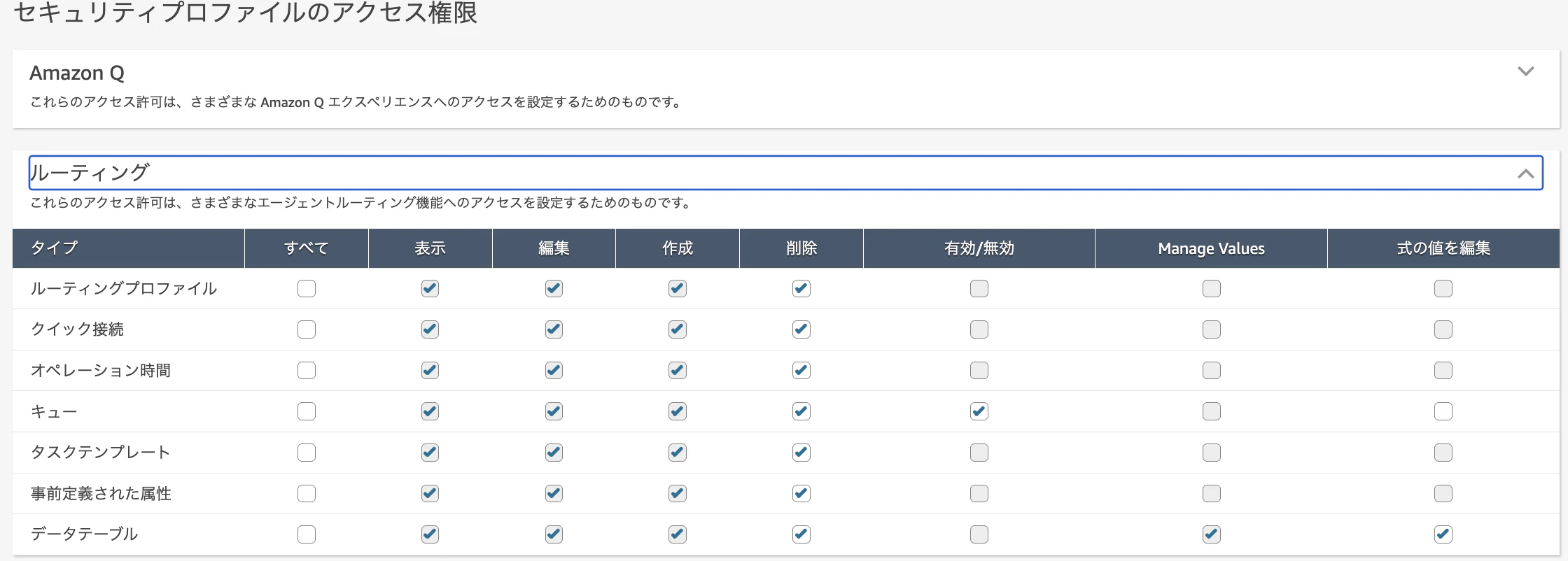Click the クイック接続 row label
Image resolution: width=1568 pixels, height=561 pixels.
click(x=78, y=329)
